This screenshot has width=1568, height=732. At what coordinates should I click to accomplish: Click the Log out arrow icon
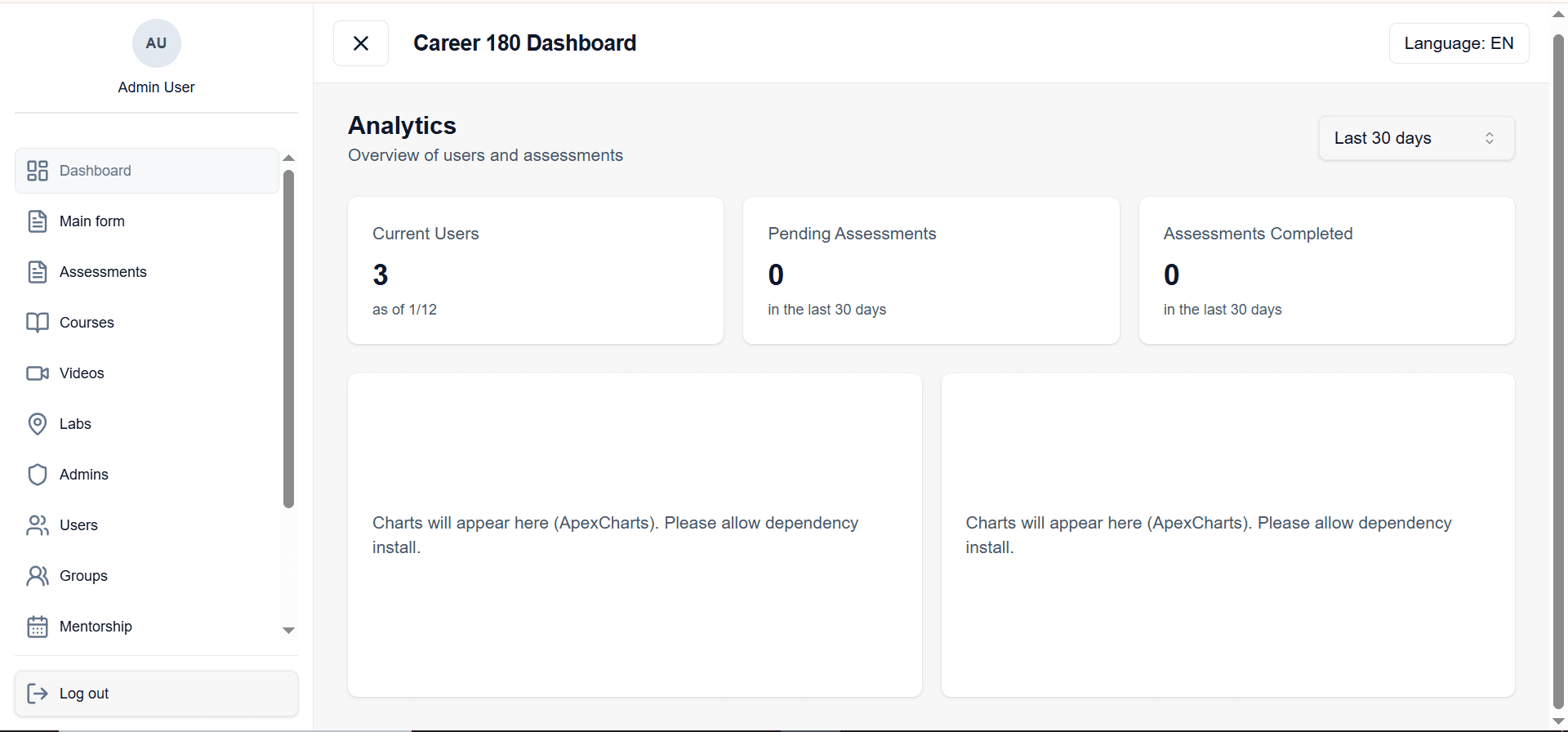[x=38, y=694]
